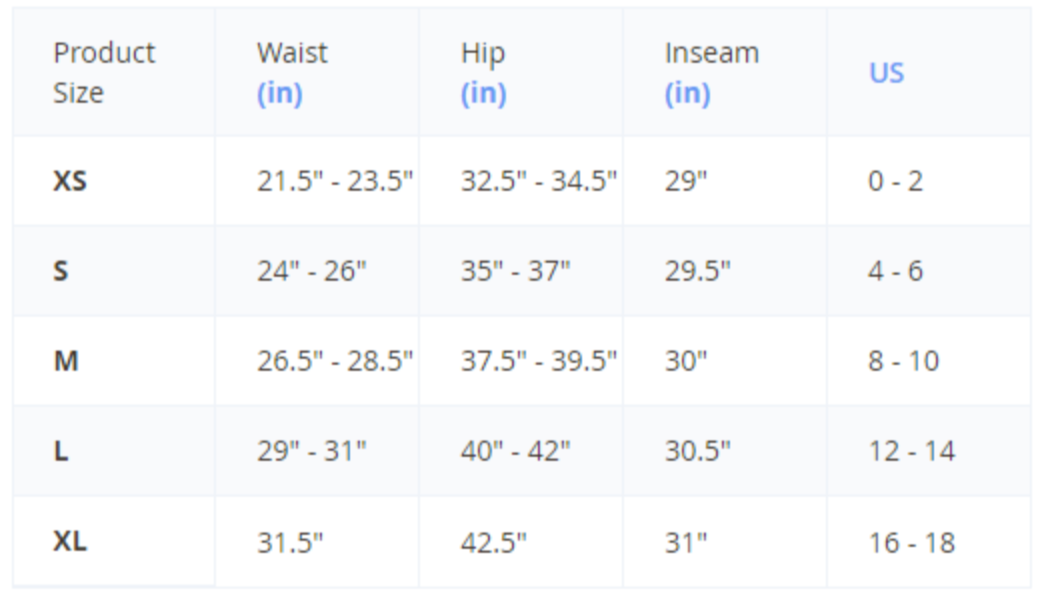The height and width of the screenshot is (600, 1043).
Task: Click M hip value 37.5" - 39.5"
Action: [x=539, y=361]
